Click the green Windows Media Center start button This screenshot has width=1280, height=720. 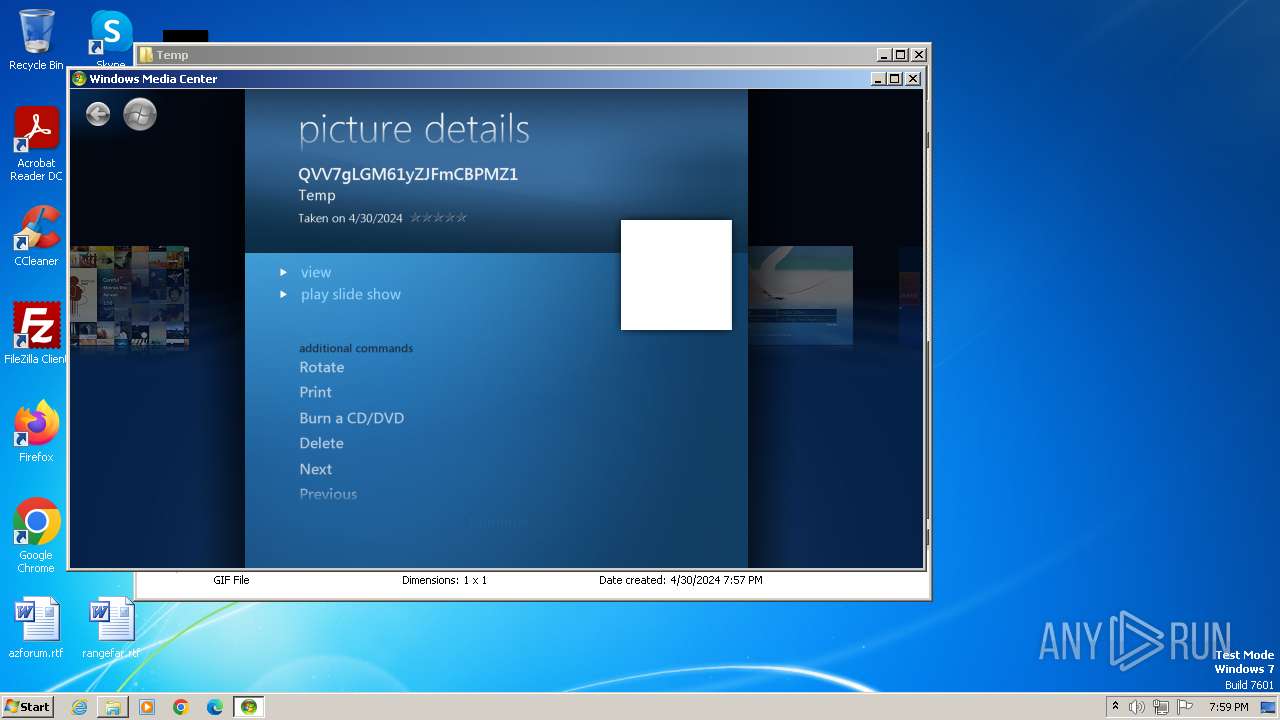[x=140, y=114]
